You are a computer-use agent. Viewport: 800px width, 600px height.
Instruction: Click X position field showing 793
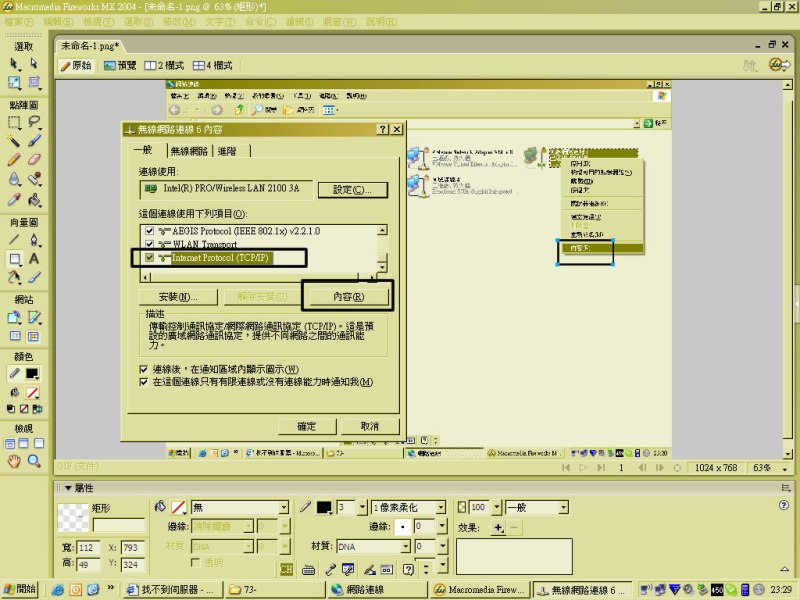(132, 547)
